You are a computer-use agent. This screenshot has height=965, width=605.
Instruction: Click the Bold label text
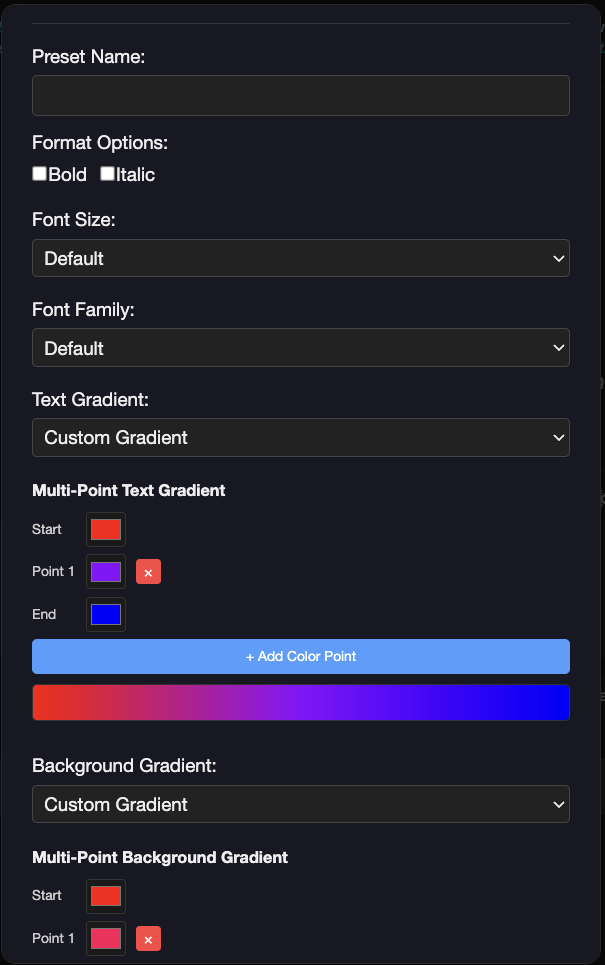(68, 175)
